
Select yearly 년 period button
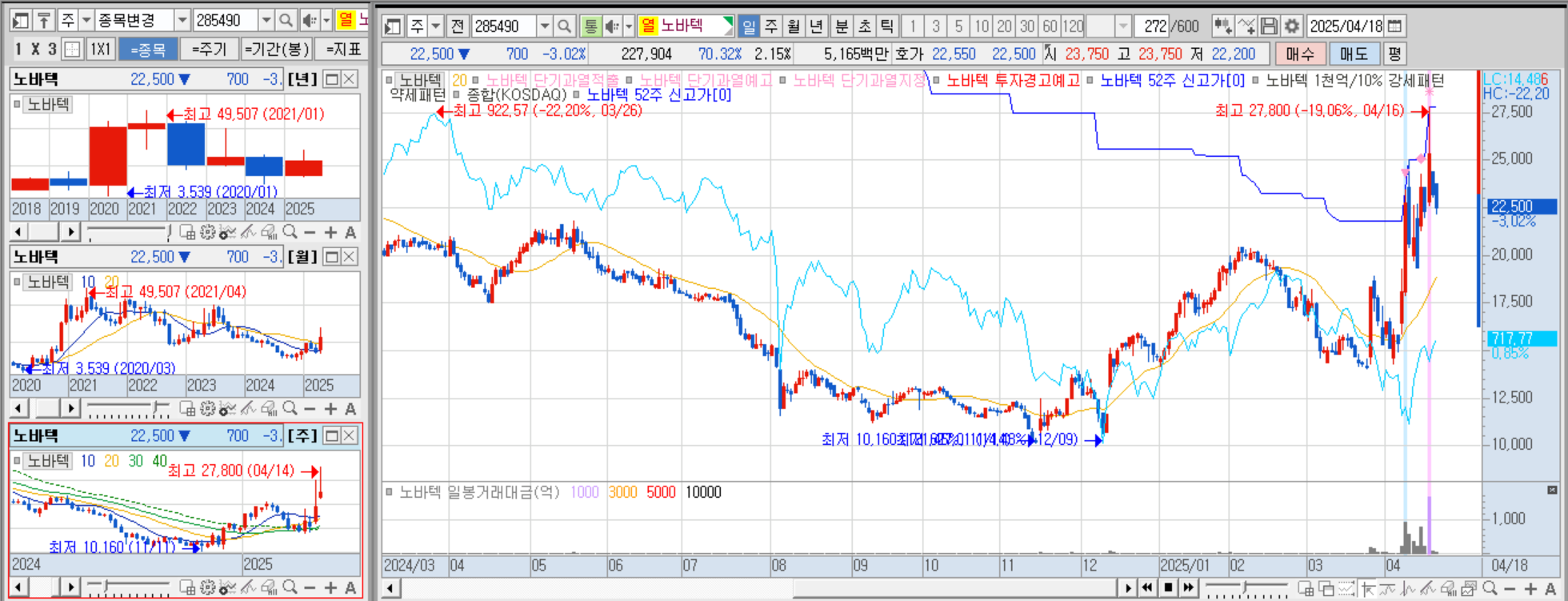point(816,26)
